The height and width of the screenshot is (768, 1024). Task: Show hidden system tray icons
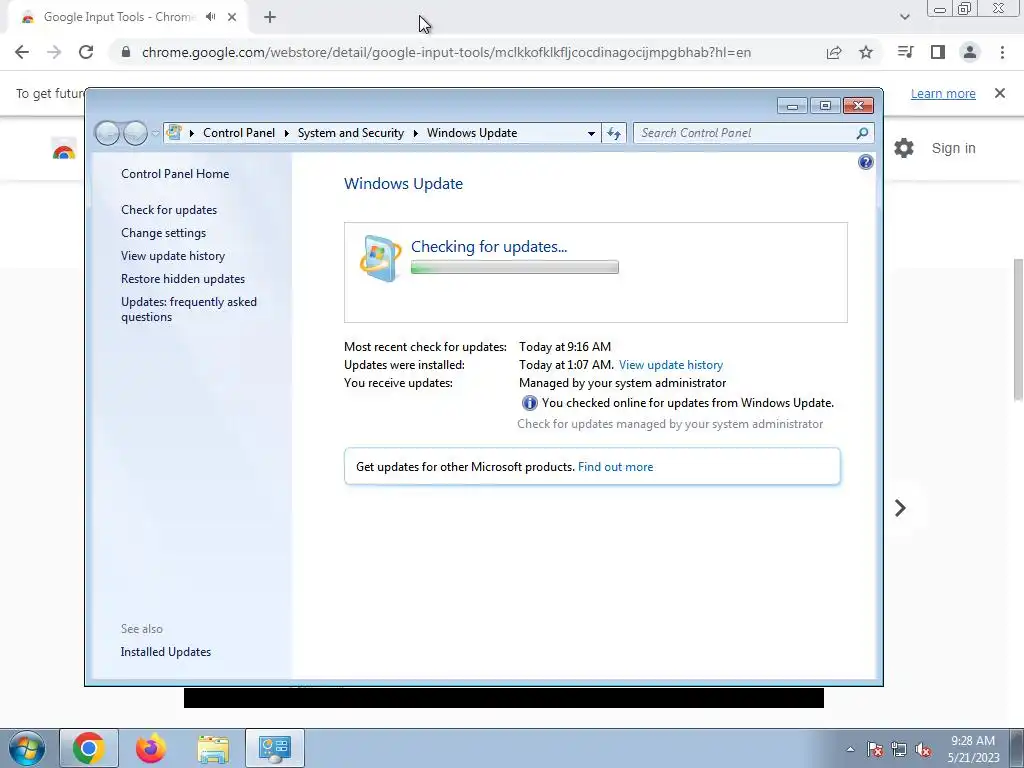click(x=850, y=749)
